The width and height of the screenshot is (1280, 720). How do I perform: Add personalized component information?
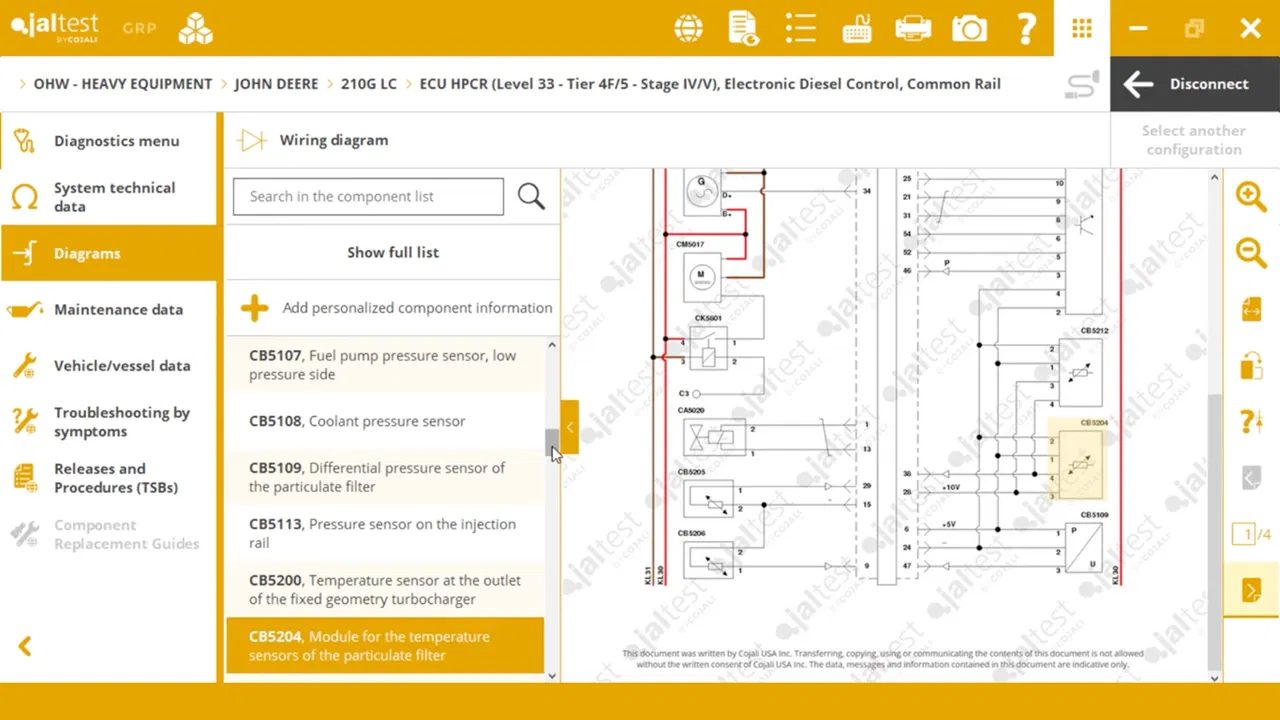click(397, 308)
